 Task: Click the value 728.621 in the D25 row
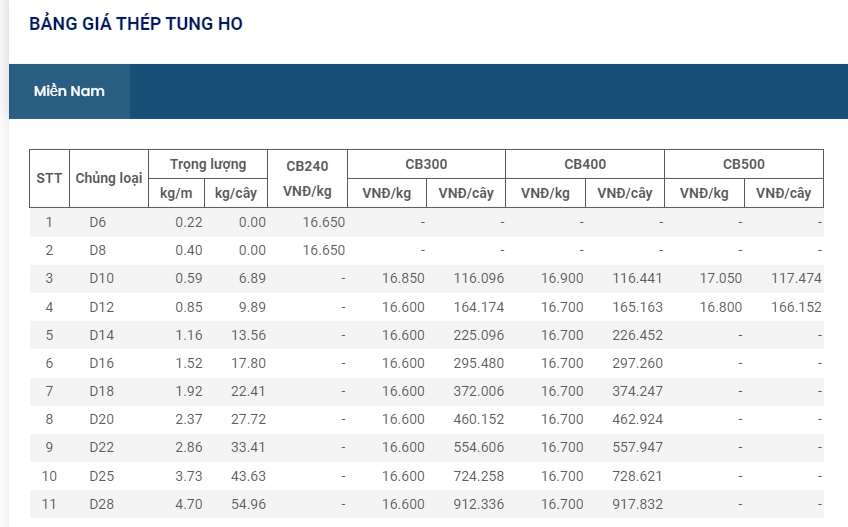click(x=638, y=476)
